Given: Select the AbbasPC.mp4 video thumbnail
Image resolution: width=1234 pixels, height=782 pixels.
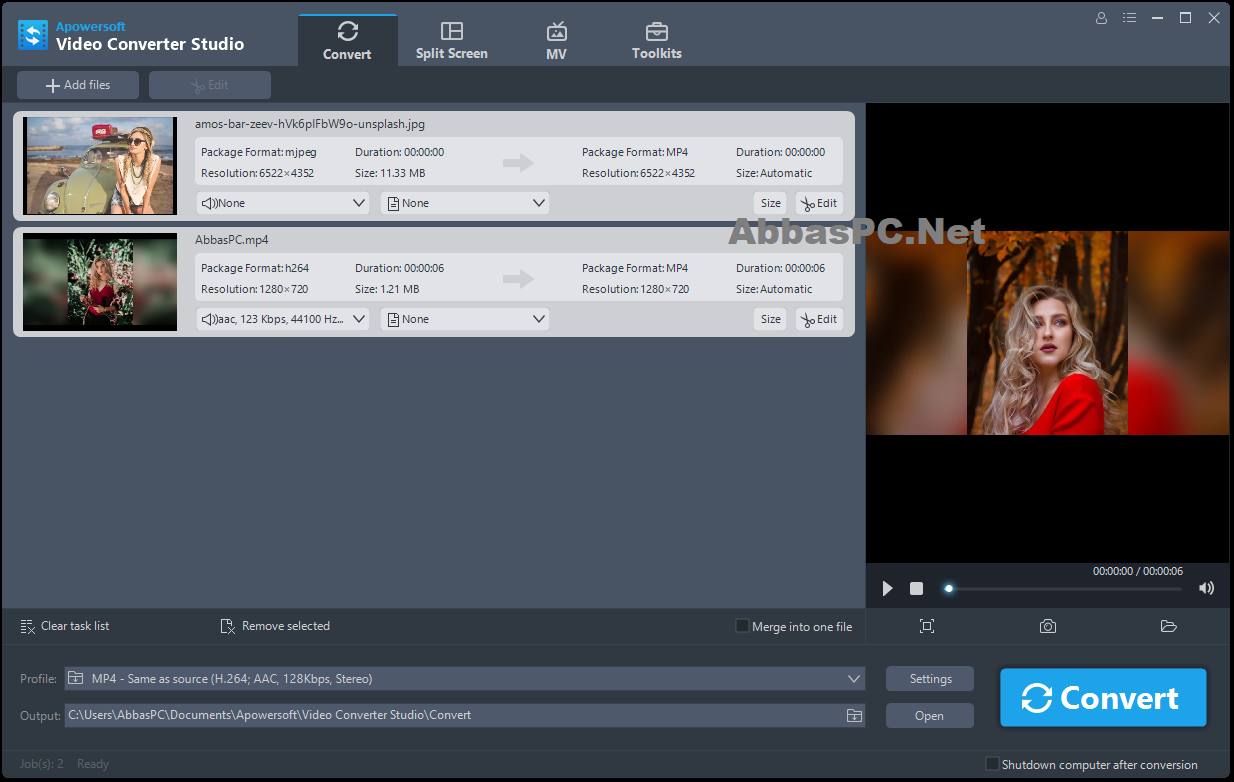Looking at the screenshot, I should click(100, 282).
